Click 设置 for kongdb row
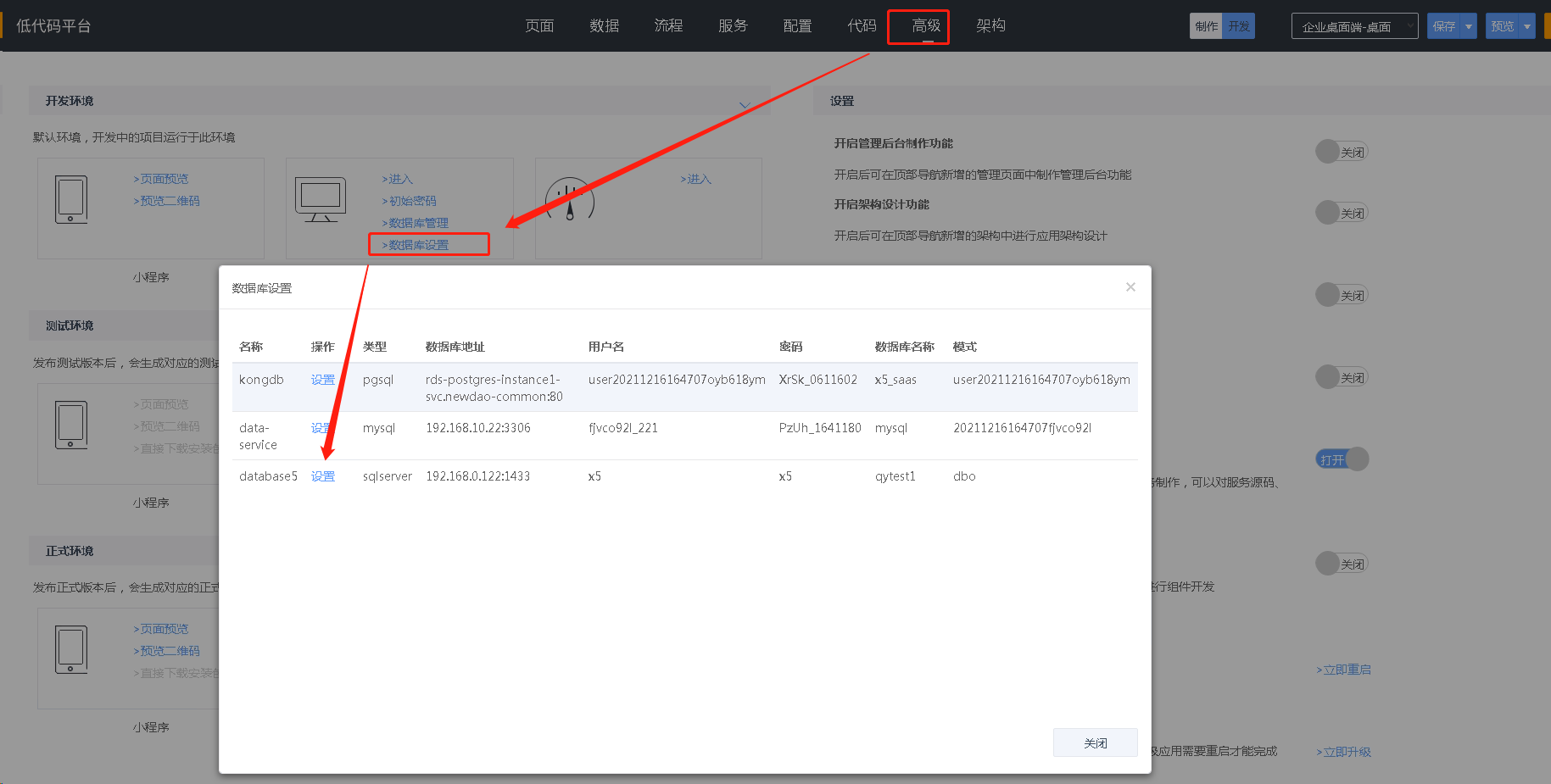The width and height of the screenshot is (1551, 784). point(323,380)
